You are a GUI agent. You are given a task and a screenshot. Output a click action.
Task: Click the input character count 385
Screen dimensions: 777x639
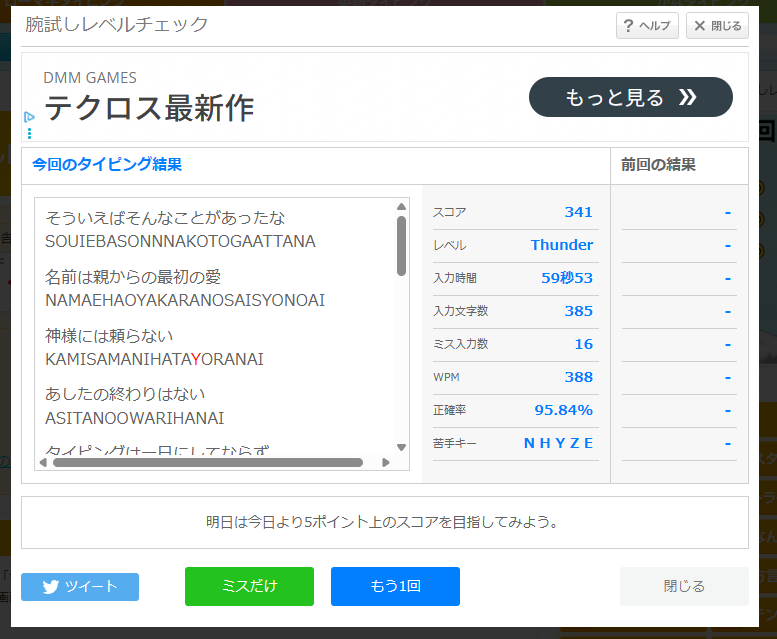click(x=578, y=311)
